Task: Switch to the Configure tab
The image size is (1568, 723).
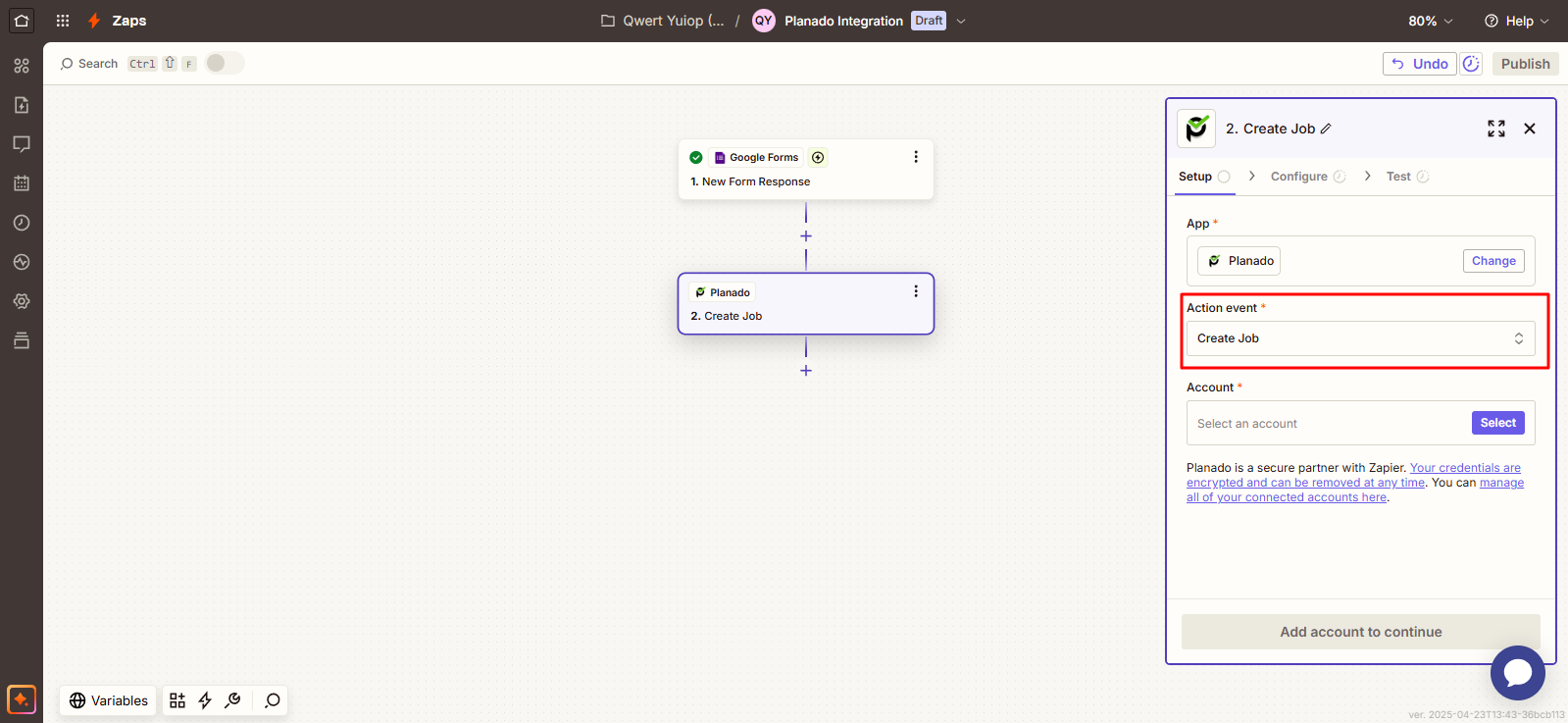Action: 1308,177
